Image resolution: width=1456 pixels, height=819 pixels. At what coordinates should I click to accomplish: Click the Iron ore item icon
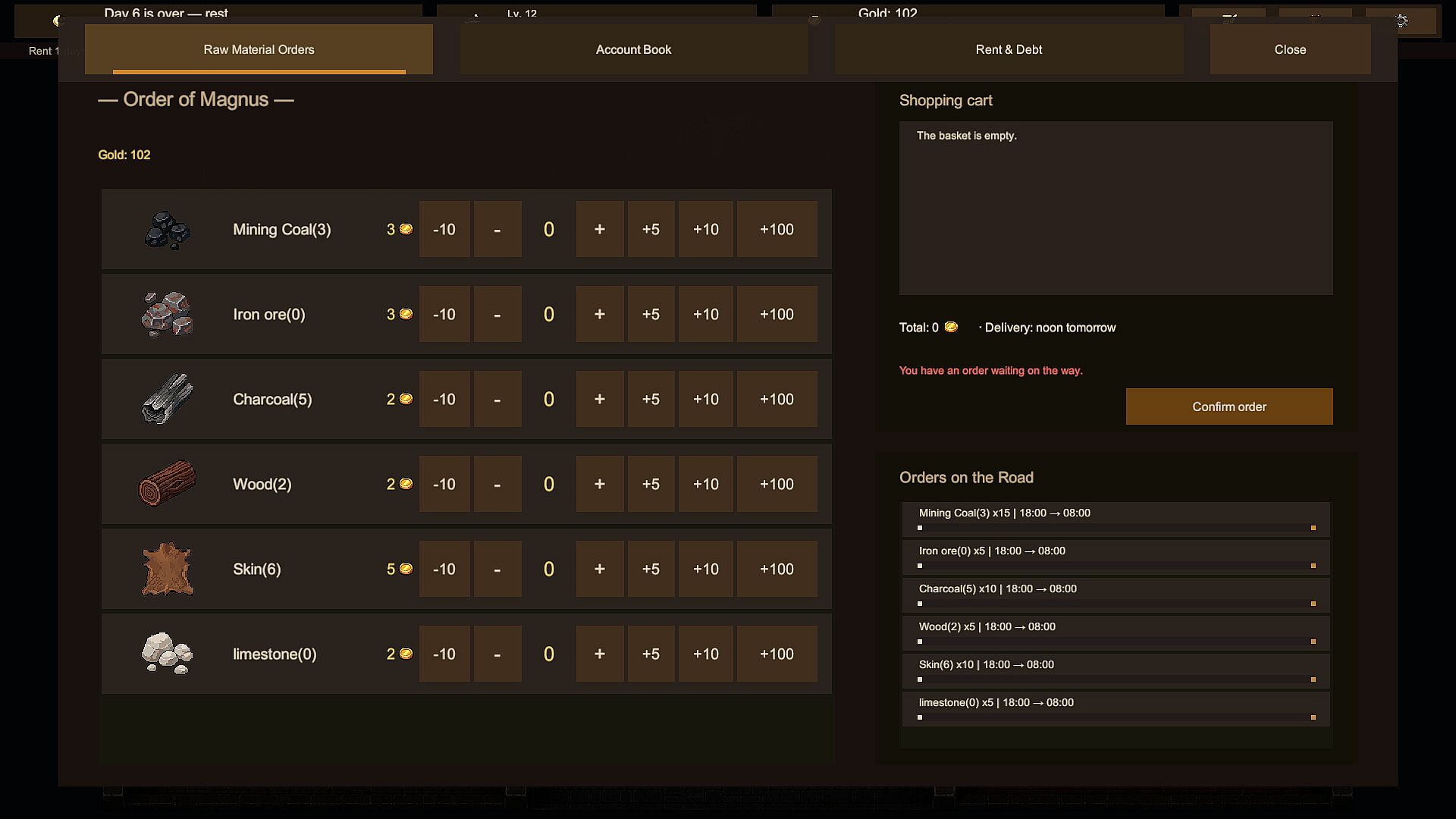tap(168, 314)
